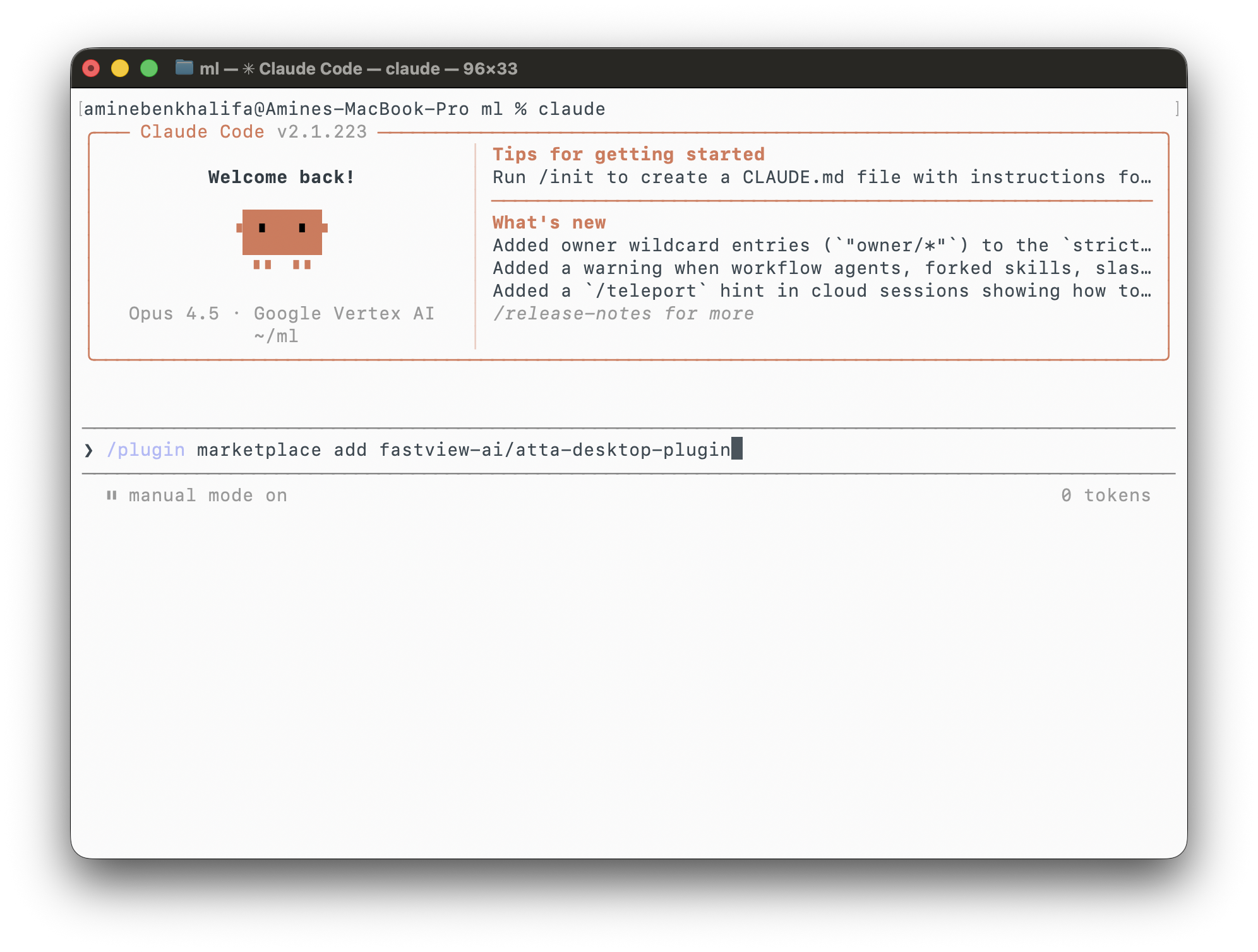This screenshot has width=1258, height=952.
Task: Click the 'Opus 4.5 · Google Vertex AI' line
Action: [282, 314]
